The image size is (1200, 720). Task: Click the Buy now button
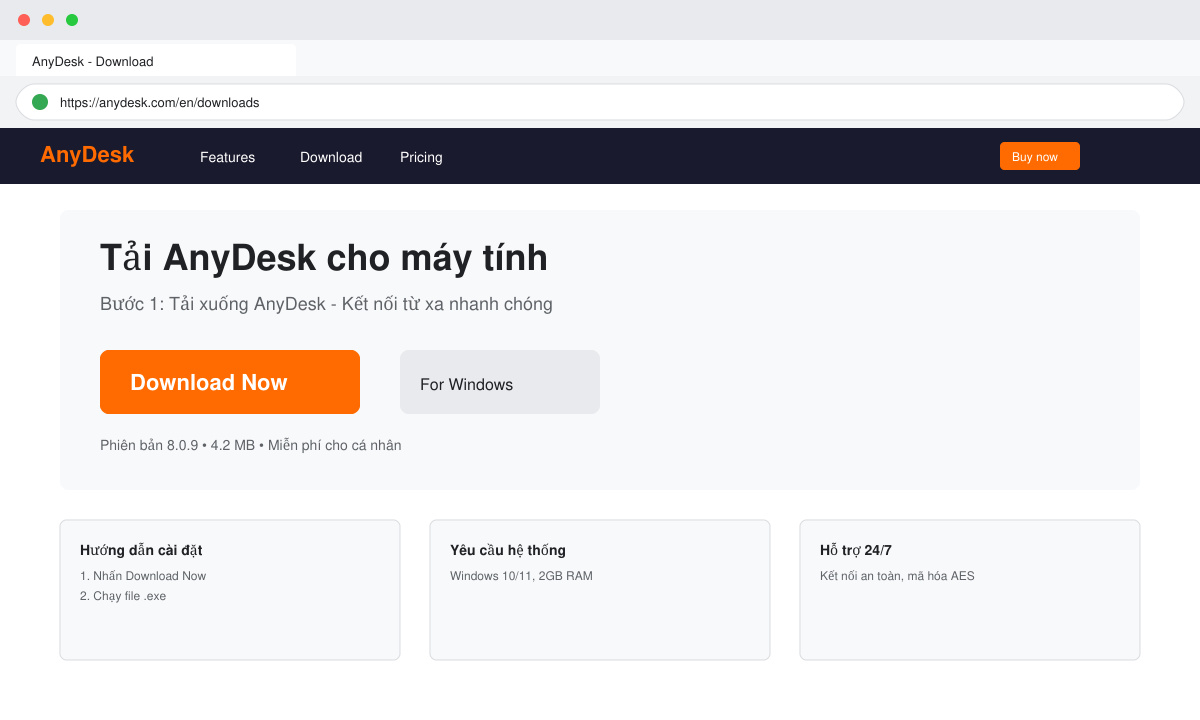pos(1040,156)
